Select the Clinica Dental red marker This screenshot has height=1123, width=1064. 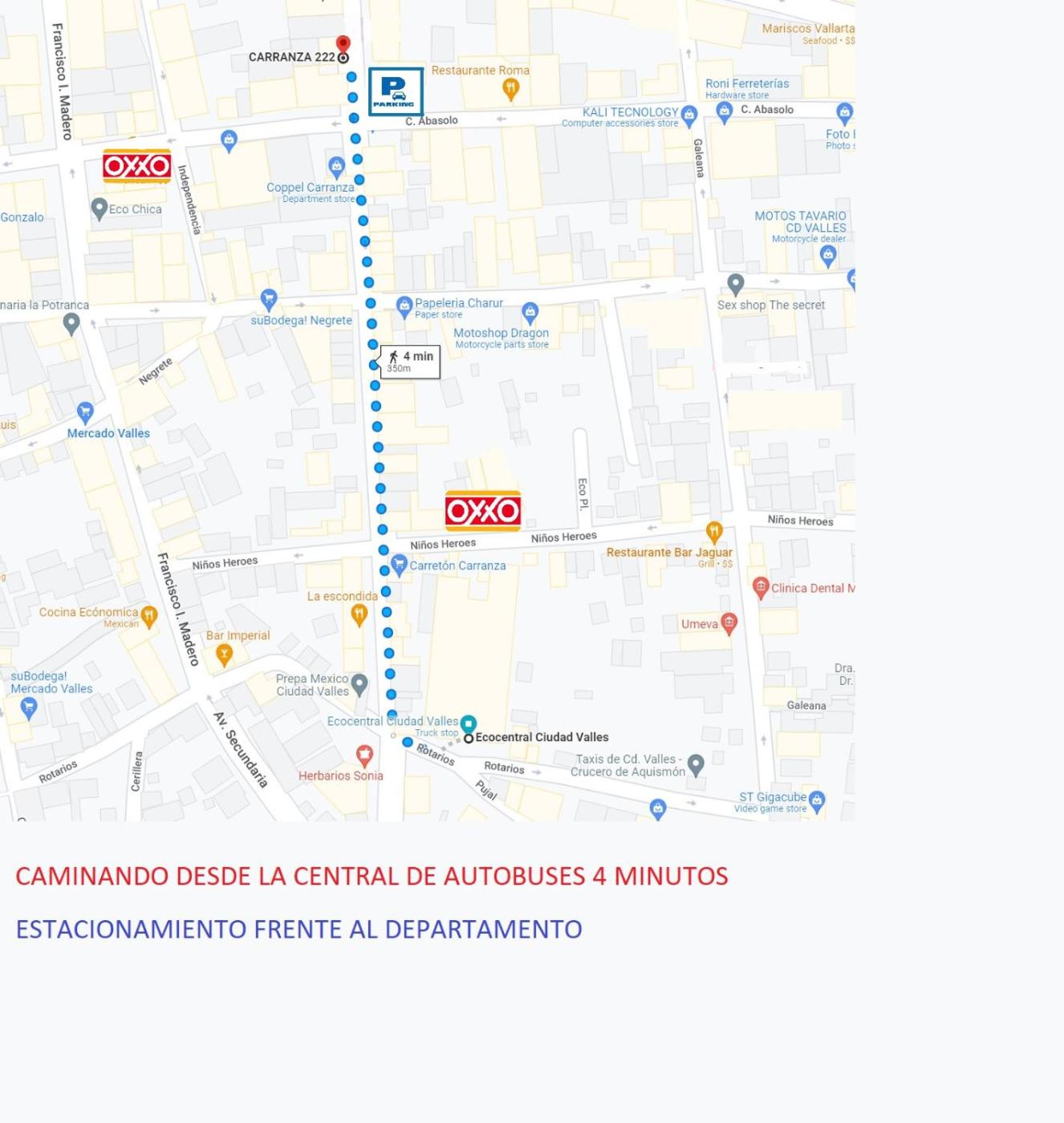761,587
